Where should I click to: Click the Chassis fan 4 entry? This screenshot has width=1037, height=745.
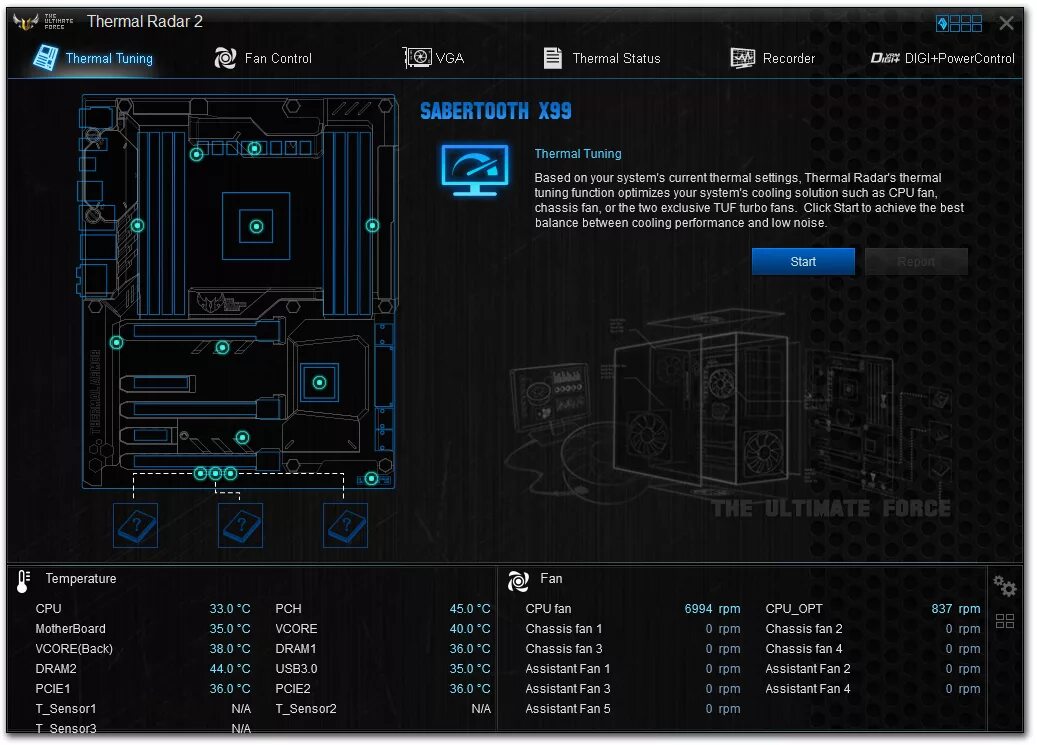tap(873, 648)
